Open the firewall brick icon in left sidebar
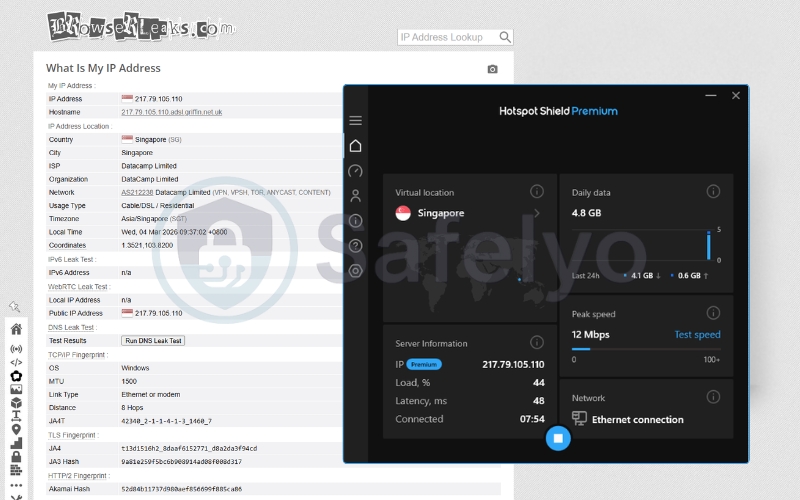Screen dimensions: 800x500 [x=16, y=469]
